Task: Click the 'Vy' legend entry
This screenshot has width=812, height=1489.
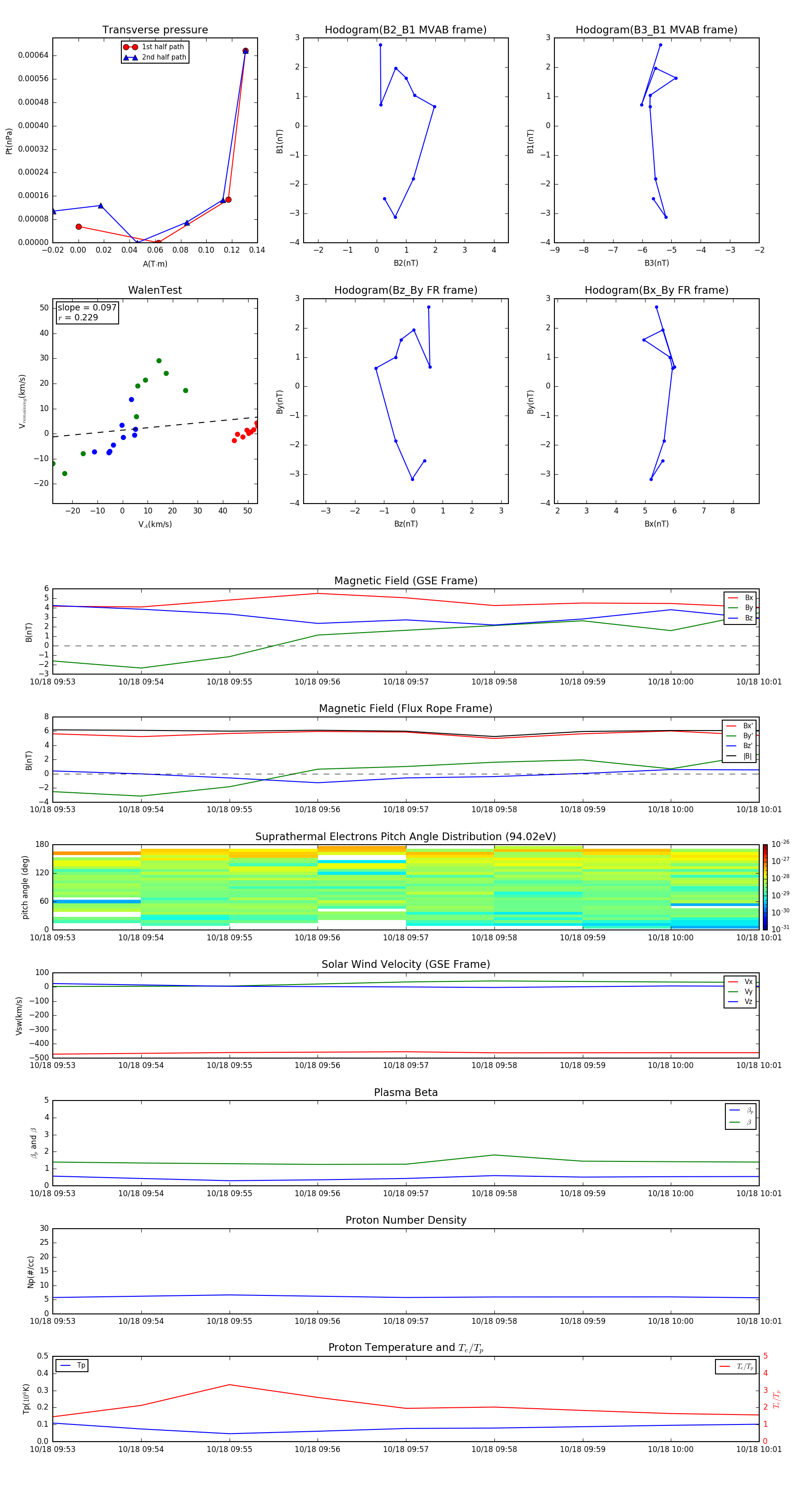Action: point(740,991)
